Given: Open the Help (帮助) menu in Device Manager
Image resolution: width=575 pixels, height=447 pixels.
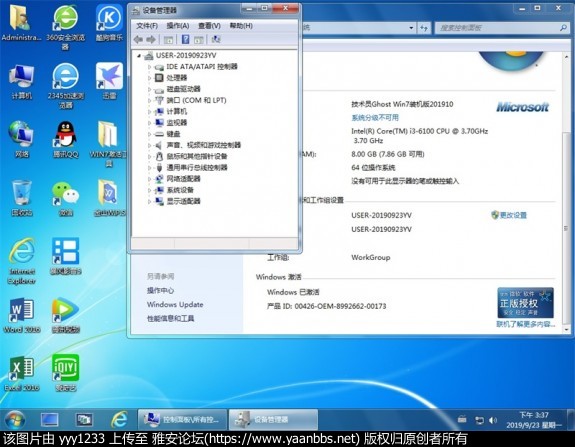Looking at the screenshot, I should [241, 26].
